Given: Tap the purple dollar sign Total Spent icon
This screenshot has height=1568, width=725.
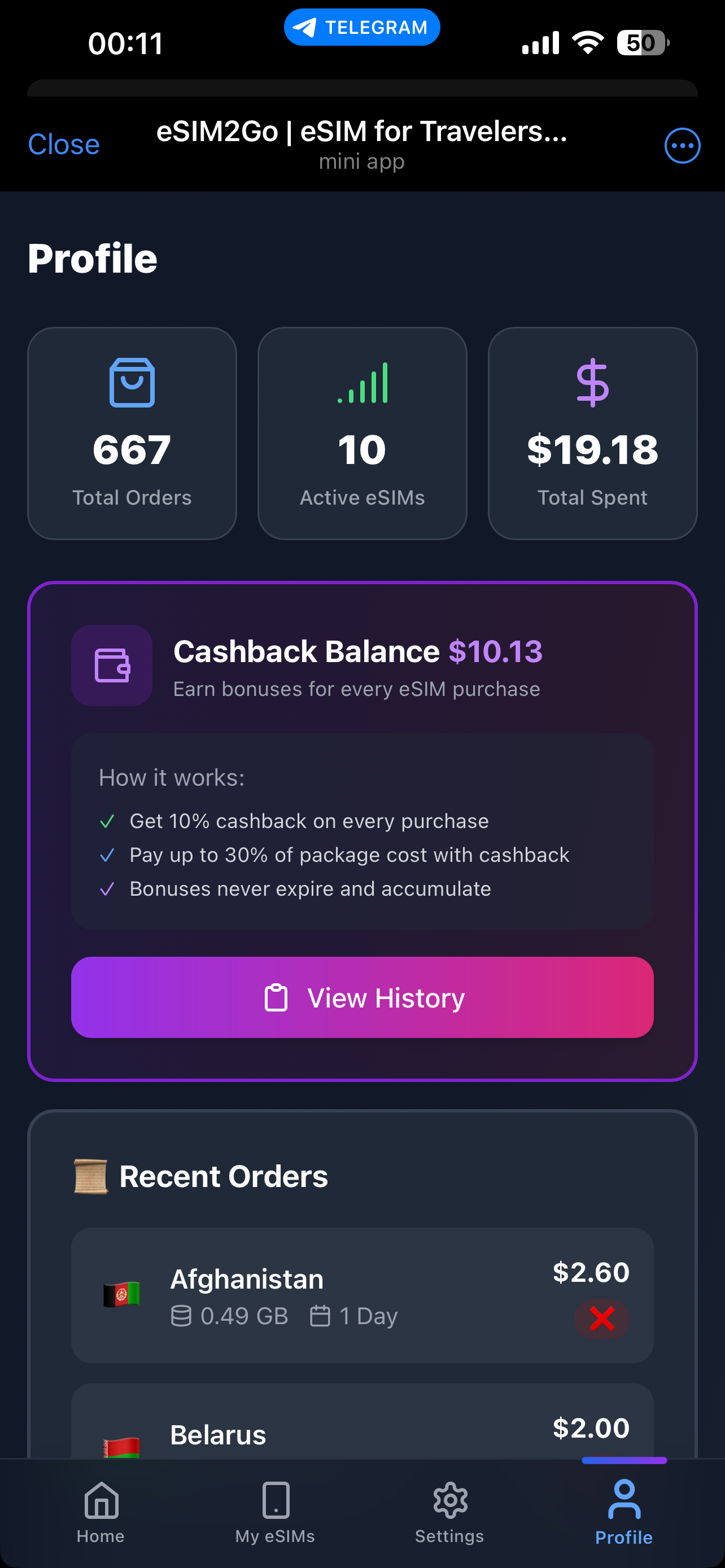Looking at the screenshot, I should (592, 383).
